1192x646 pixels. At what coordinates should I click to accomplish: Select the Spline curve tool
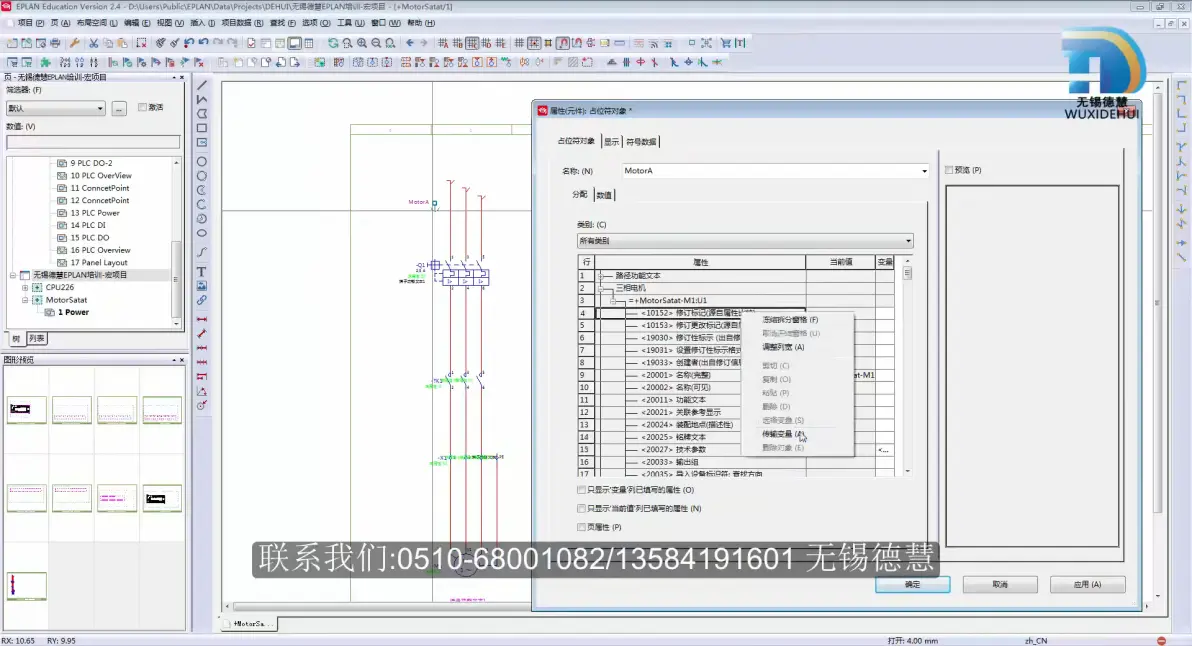pos(202,252)
